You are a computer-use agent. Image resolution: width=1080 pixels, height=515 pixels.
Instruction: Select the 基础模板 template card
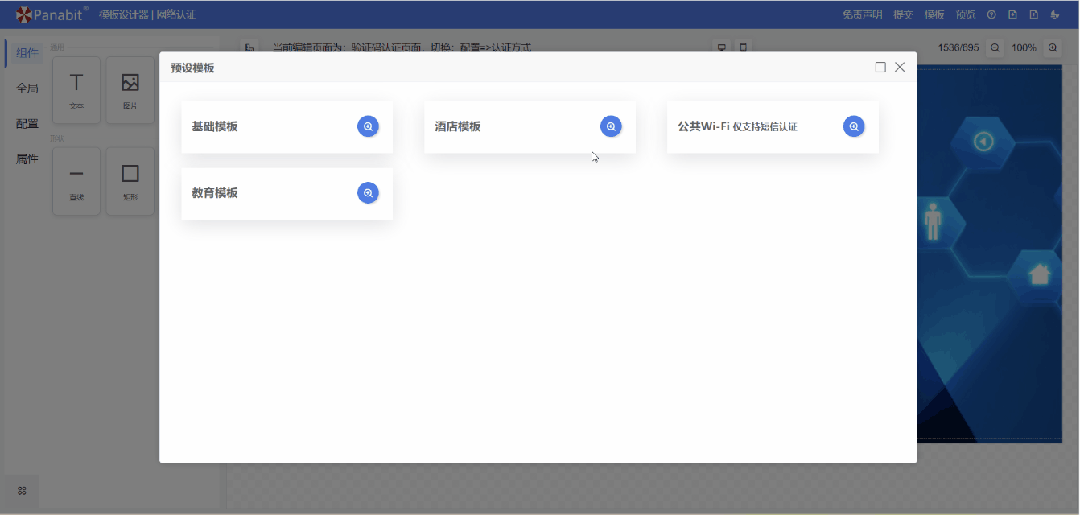(x=287, y=127)
